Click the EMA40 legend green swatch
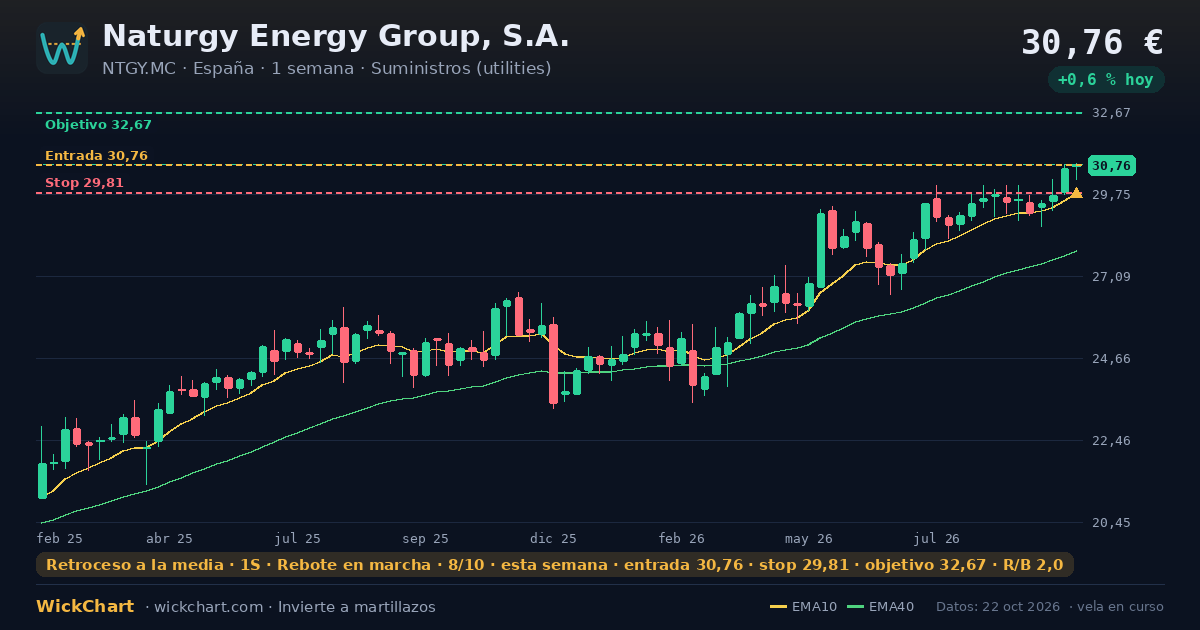1200x630 pixels. click(x=855, y=607)
